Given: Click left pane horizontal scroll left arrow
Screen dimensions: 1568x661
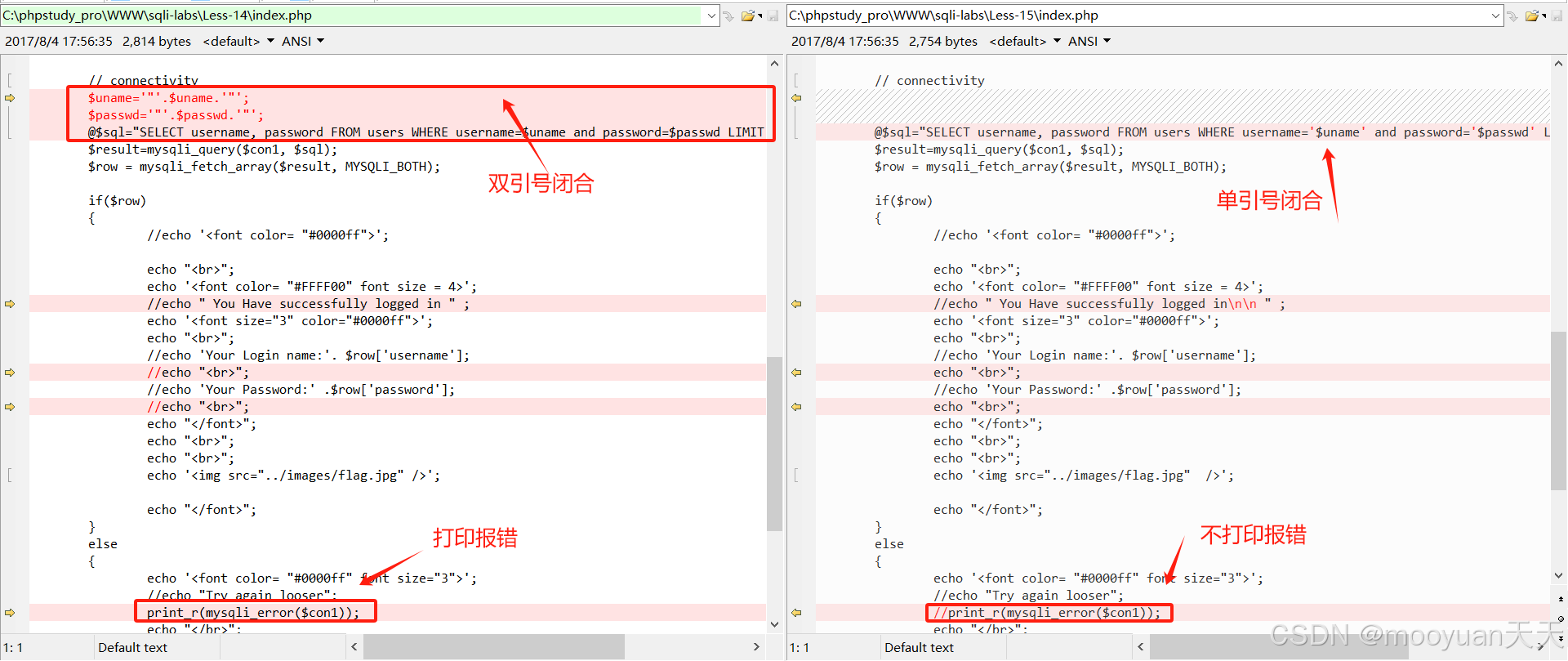Looking at the screenshot, I should [354, 647].
